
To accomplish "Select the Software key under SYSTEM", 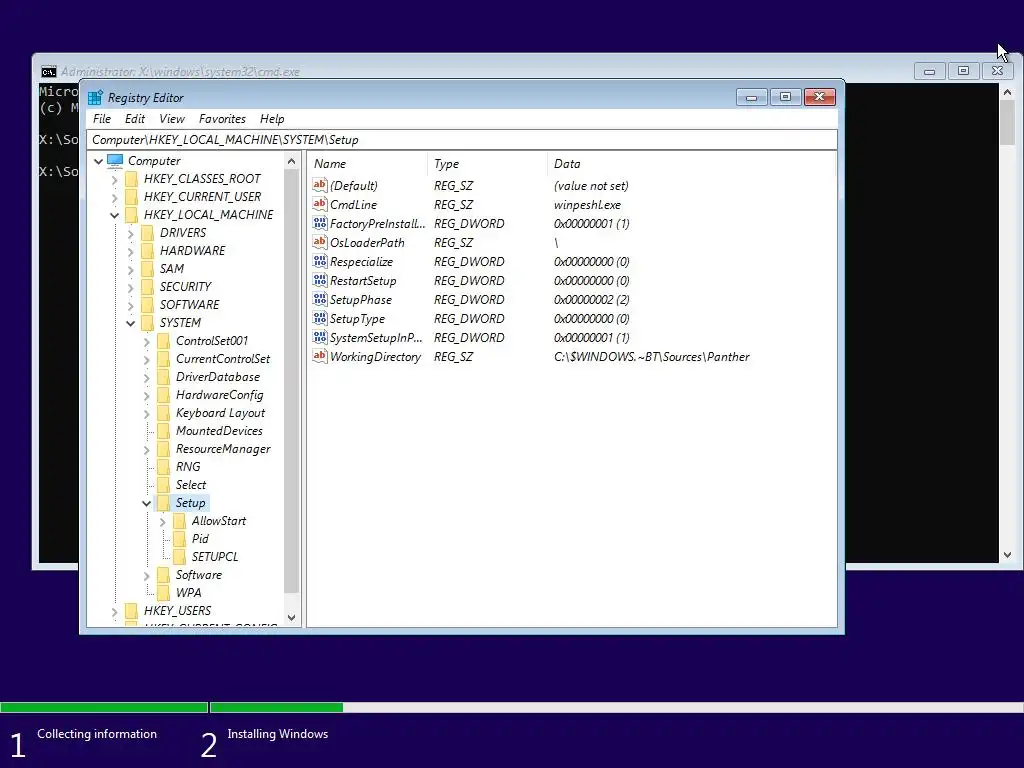I will [x=199, y=575].
